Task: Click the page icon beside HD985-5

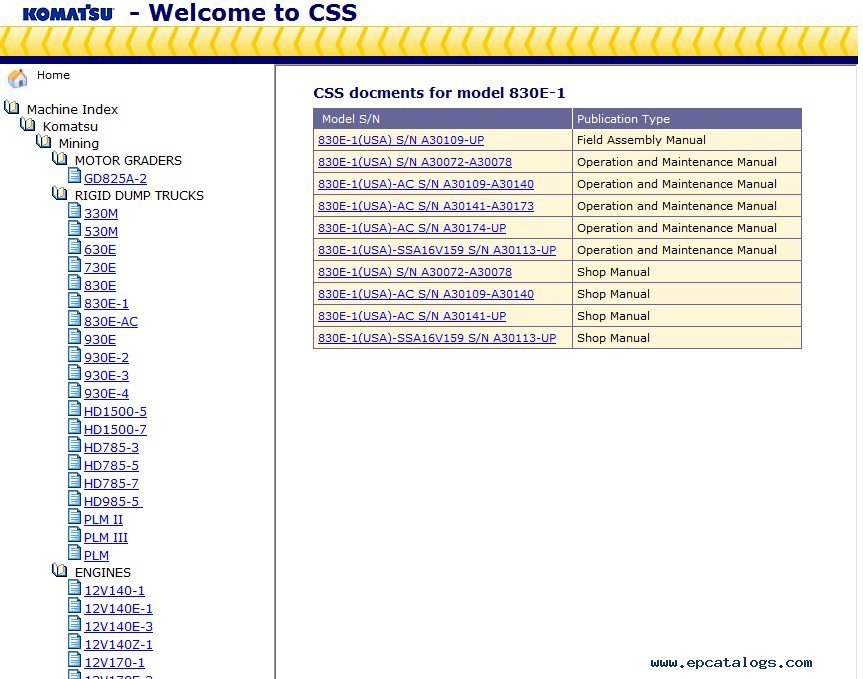Action: (74, 499)
